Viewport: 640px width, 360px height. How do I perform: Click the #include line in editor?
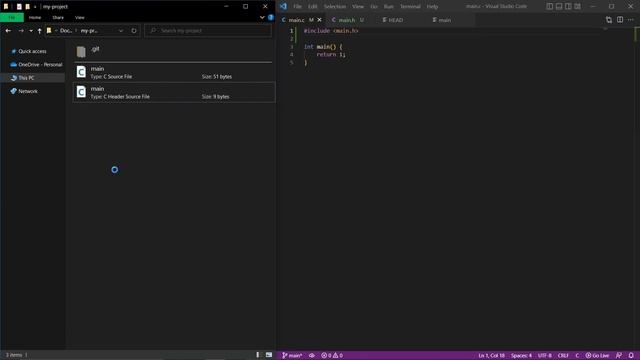click(x=331, y=31)
